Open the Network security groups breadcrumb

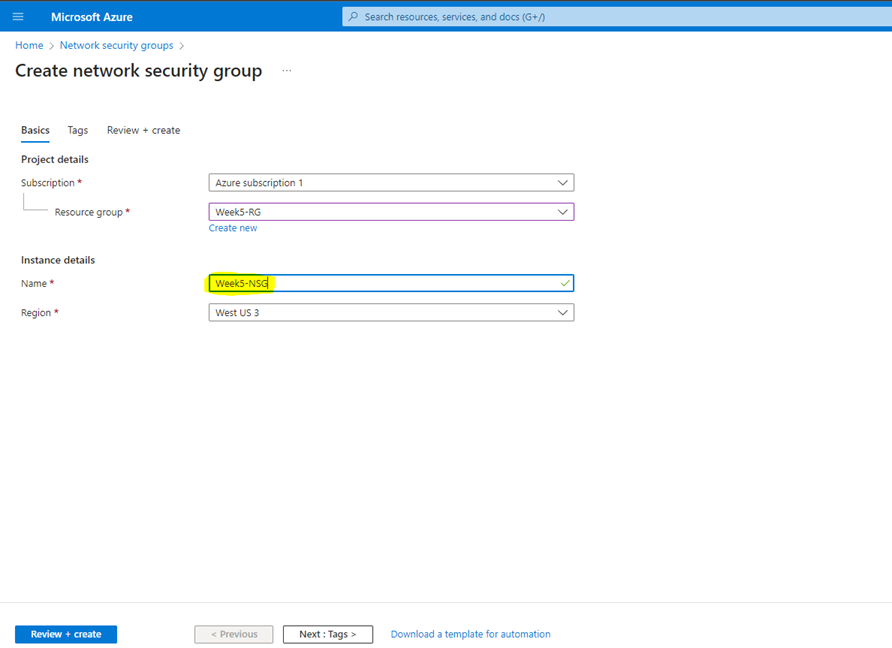(117, 46)
